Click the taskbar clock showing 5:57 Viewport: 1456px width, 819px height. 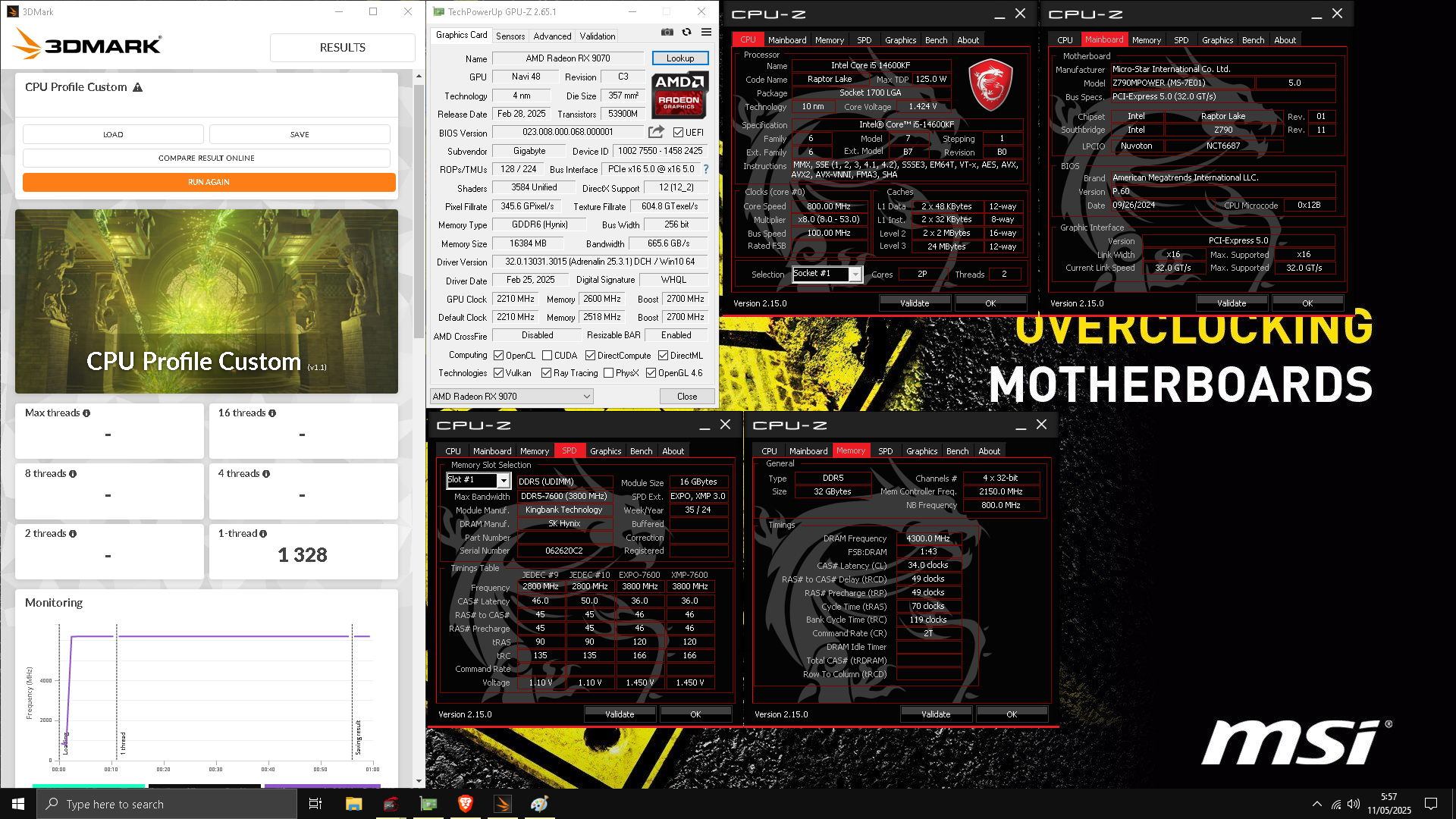pos(1389,804)
